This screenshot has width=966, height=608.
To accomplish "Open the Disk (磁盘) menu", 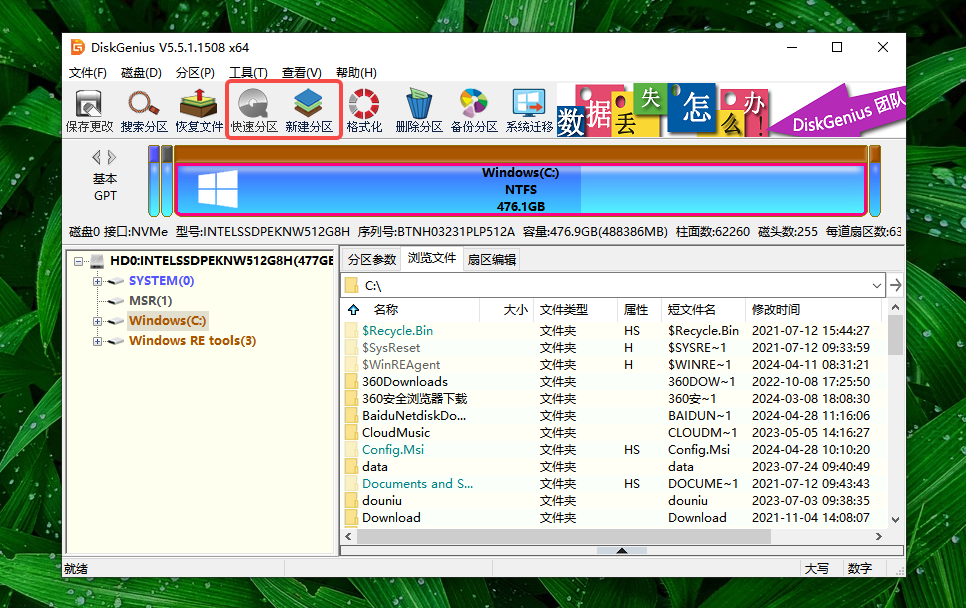I will (141, 73).
